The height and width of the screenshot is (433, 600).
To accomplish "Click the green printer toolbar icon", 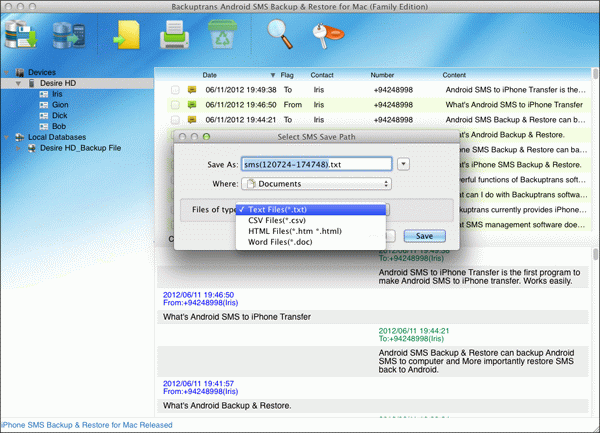I will click(x=174, y=35).
